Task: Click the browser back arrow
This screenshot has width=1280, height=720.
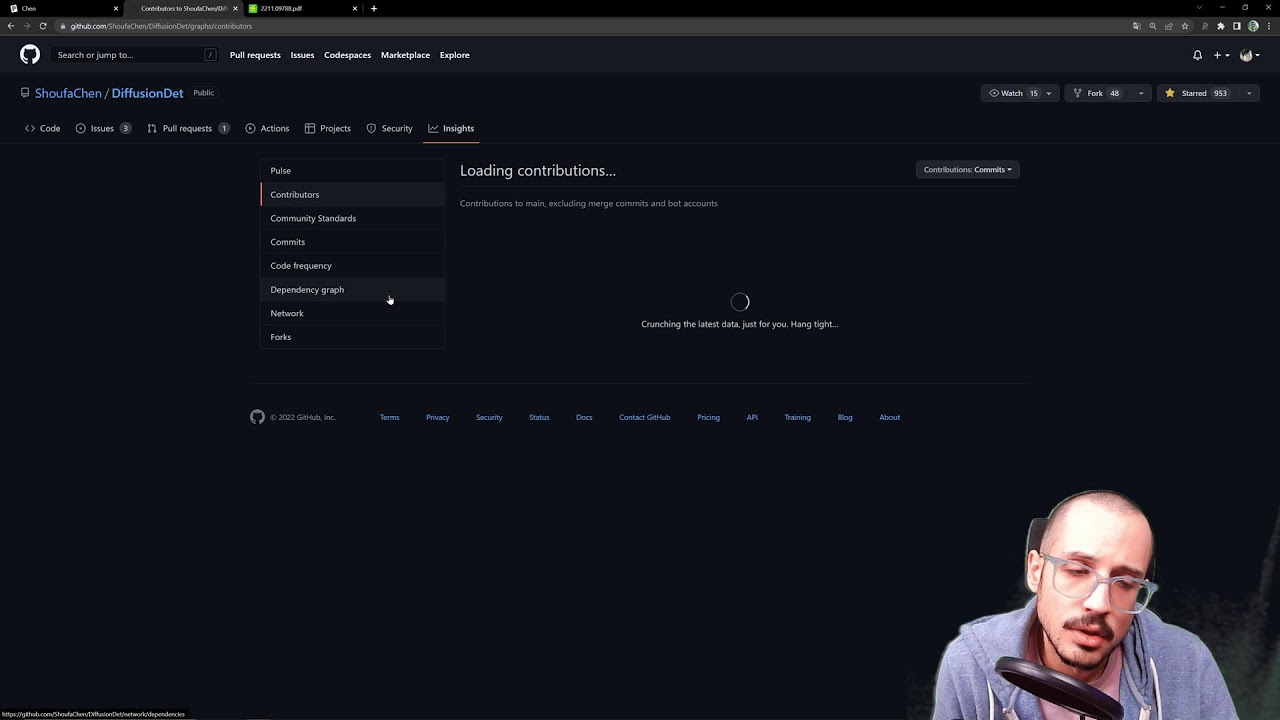Action: 11,26
